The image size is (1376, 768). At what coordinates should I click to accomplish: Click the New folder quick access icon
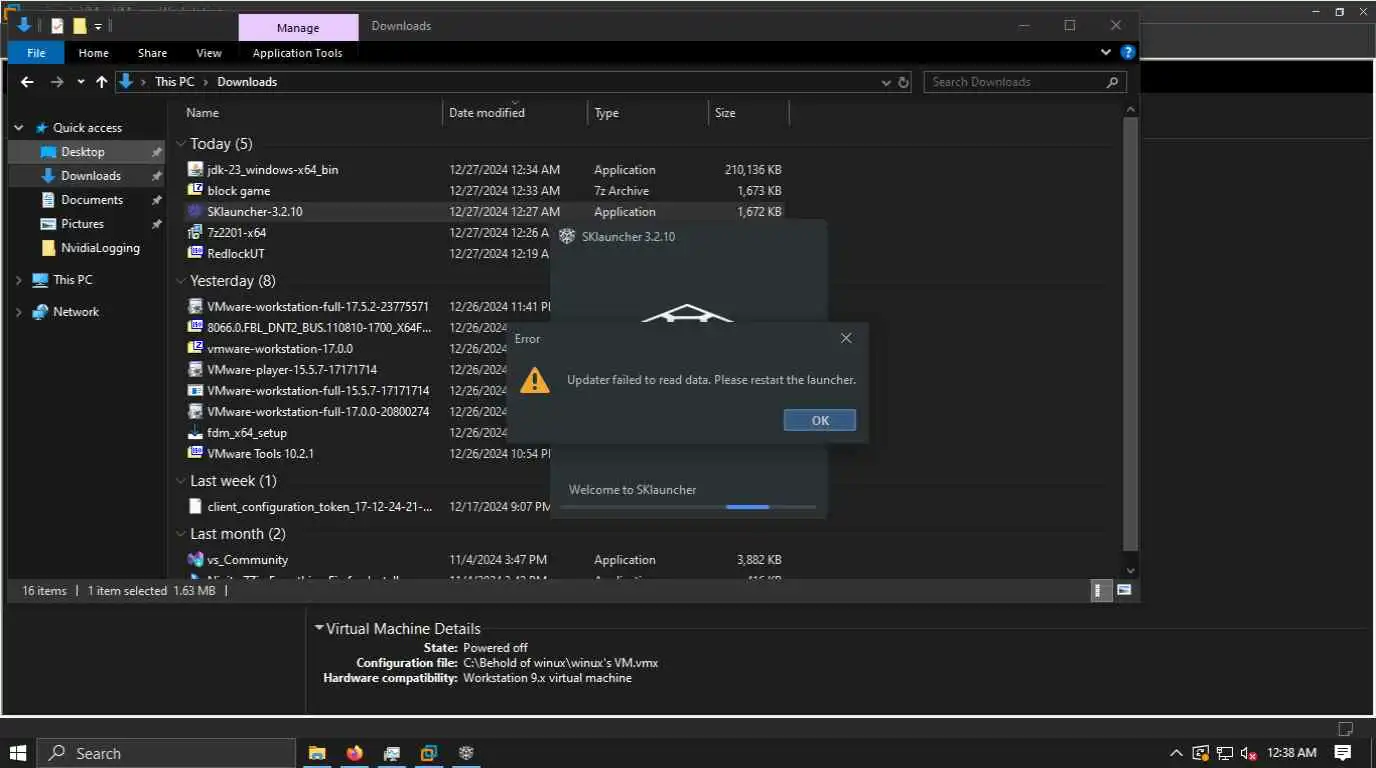pos(80,26)
